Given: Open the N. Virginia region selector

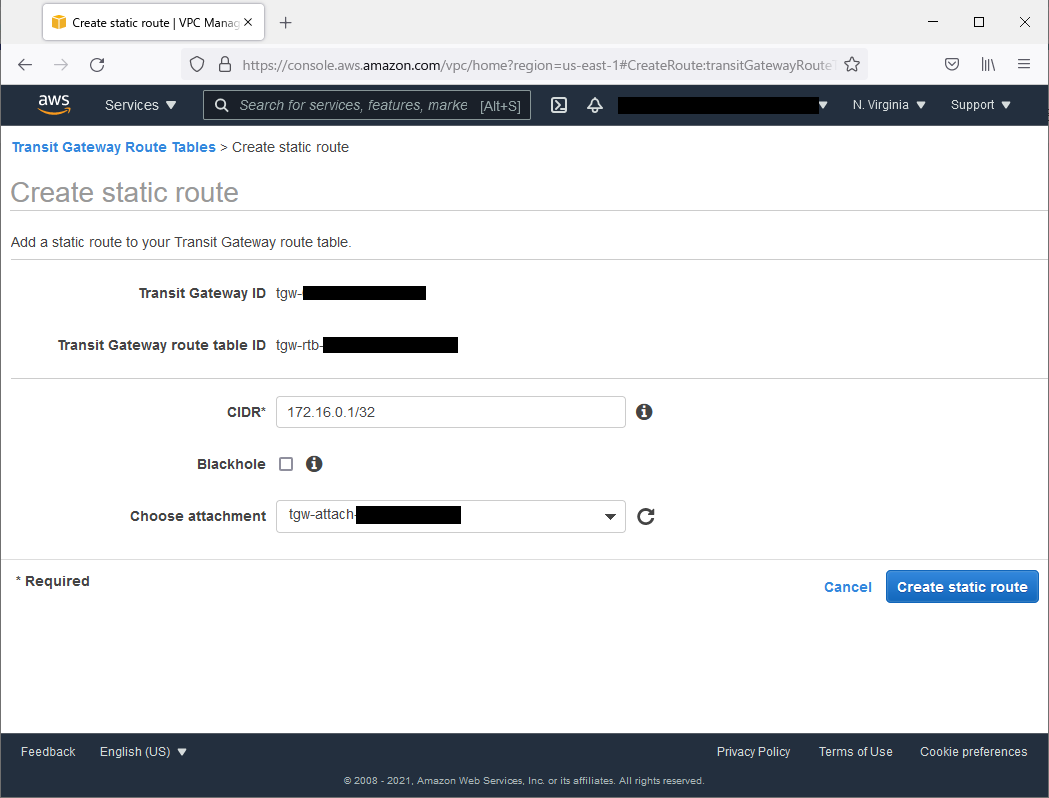Looking at the screenshot, I should pos(889,105).
